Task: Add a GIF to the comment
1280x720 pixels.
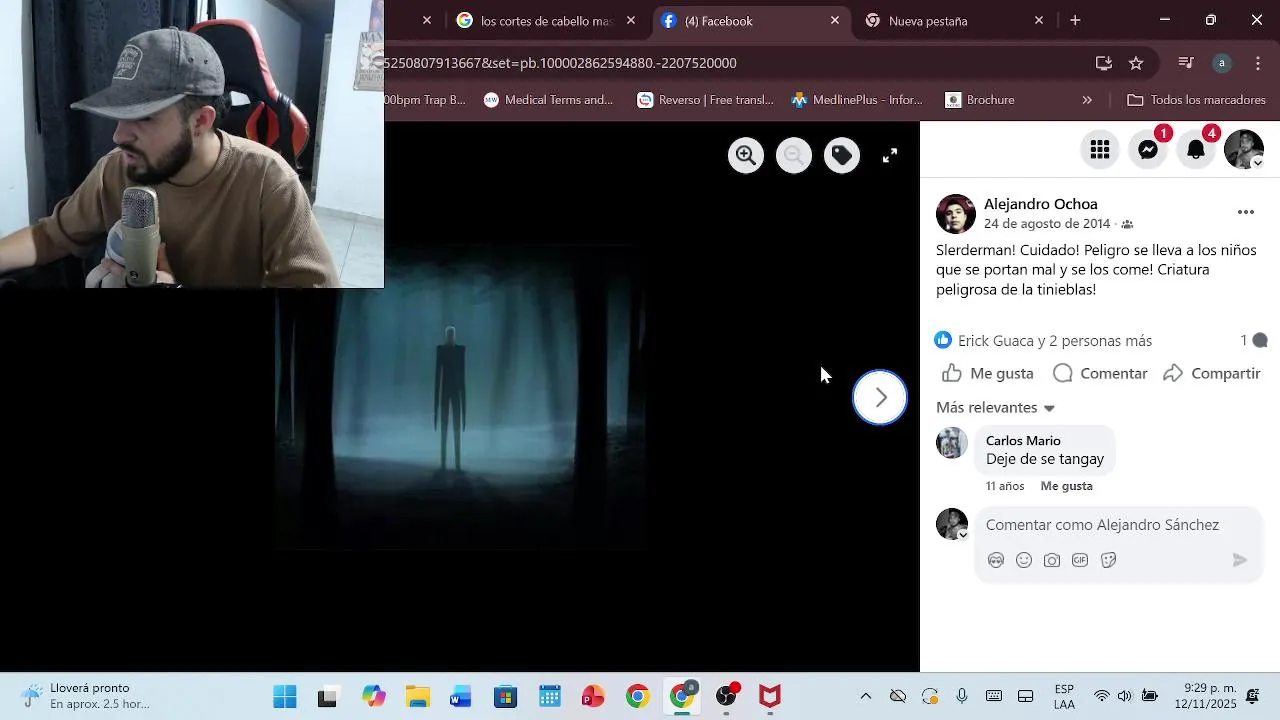Action: 1080,560
